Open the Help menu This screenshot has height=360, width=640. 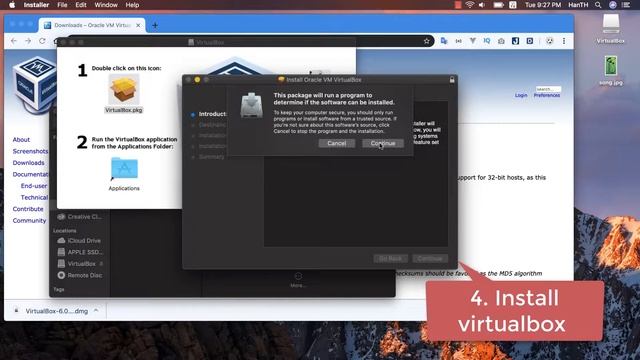click(132, 5)
